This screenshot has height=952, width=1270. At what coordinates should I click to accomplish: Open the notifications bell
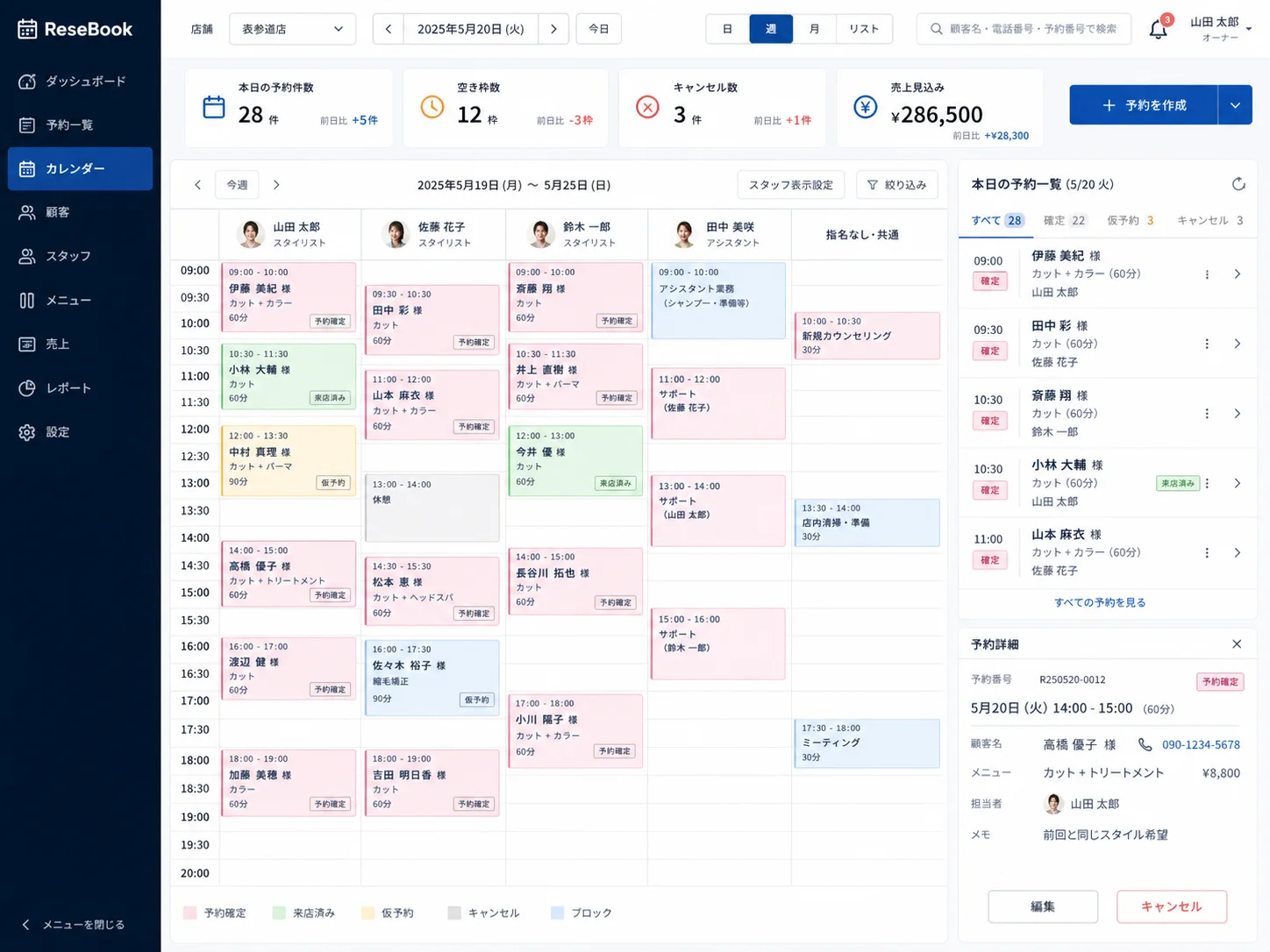coord(1158,29)
